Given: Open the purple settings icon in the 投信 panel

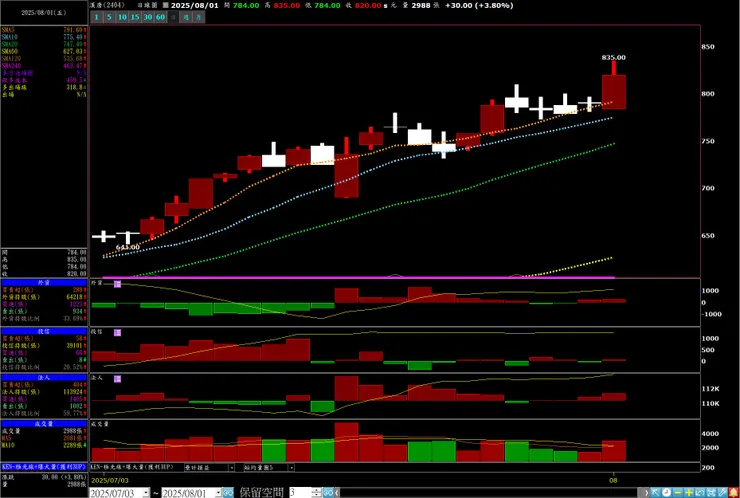Looking at the screenshot, I should point(118,333).
